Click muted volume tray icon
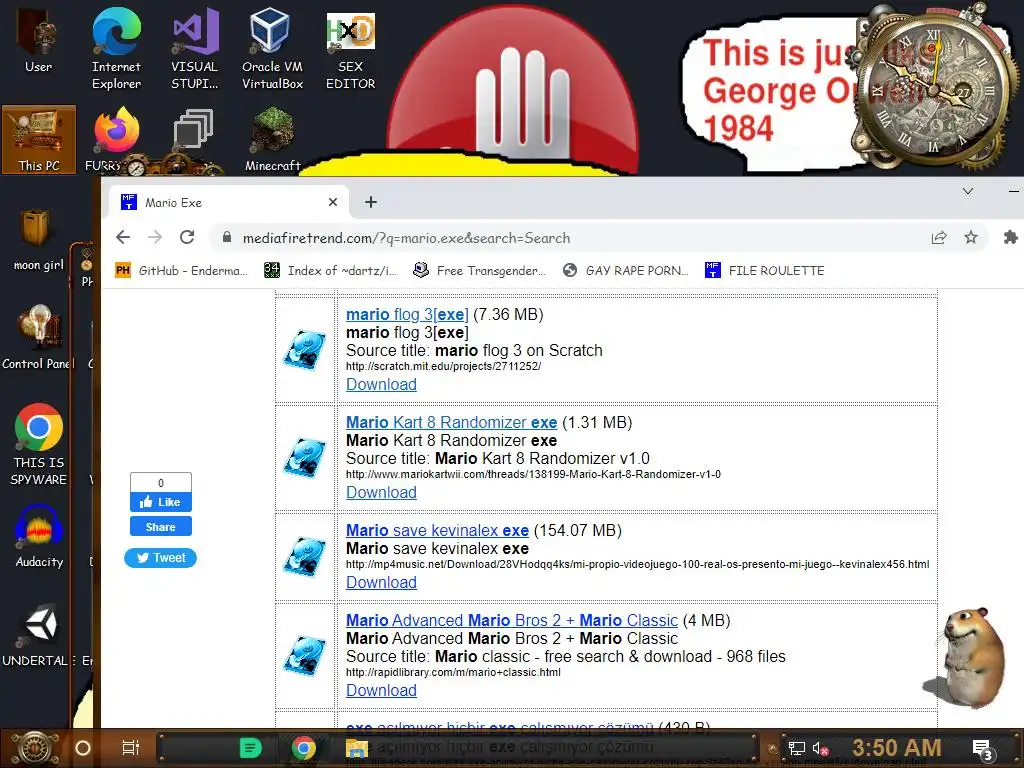 (x=820, y=748)
